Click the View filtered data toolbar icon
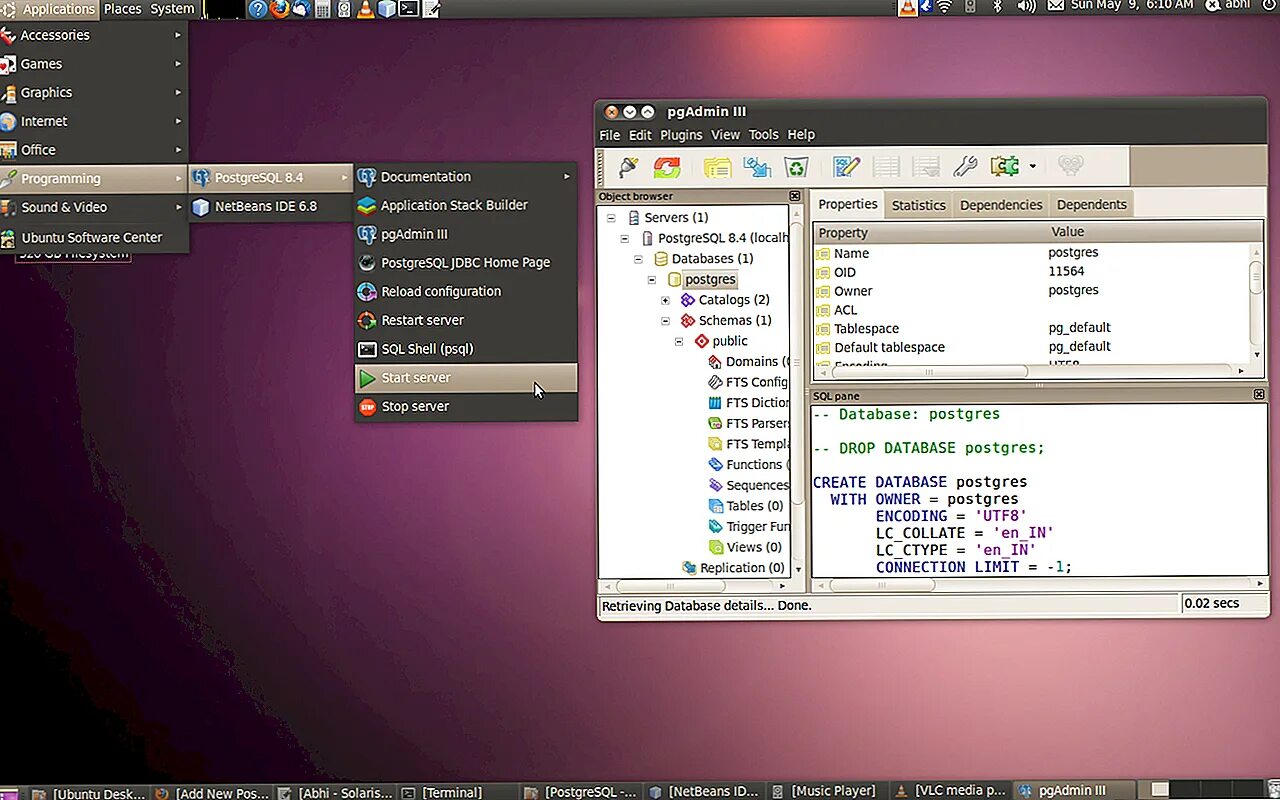 pyautogui.click(x=926, y=166)
